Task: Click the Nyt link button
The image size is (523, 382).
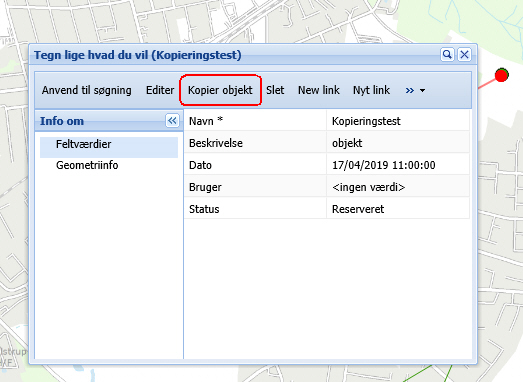Action: click(371, 90)
